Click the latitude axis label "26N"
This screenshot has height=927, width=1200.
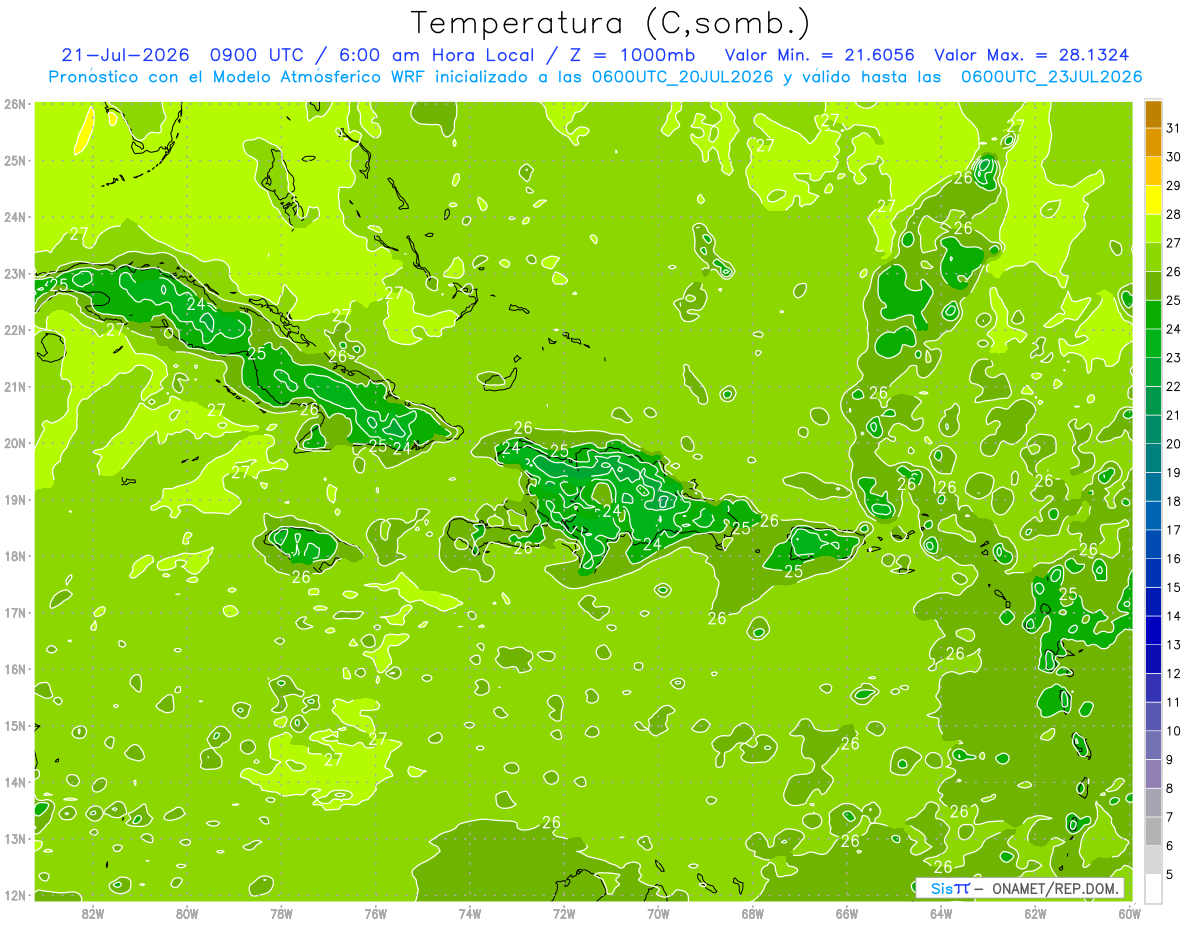(15, 103)
